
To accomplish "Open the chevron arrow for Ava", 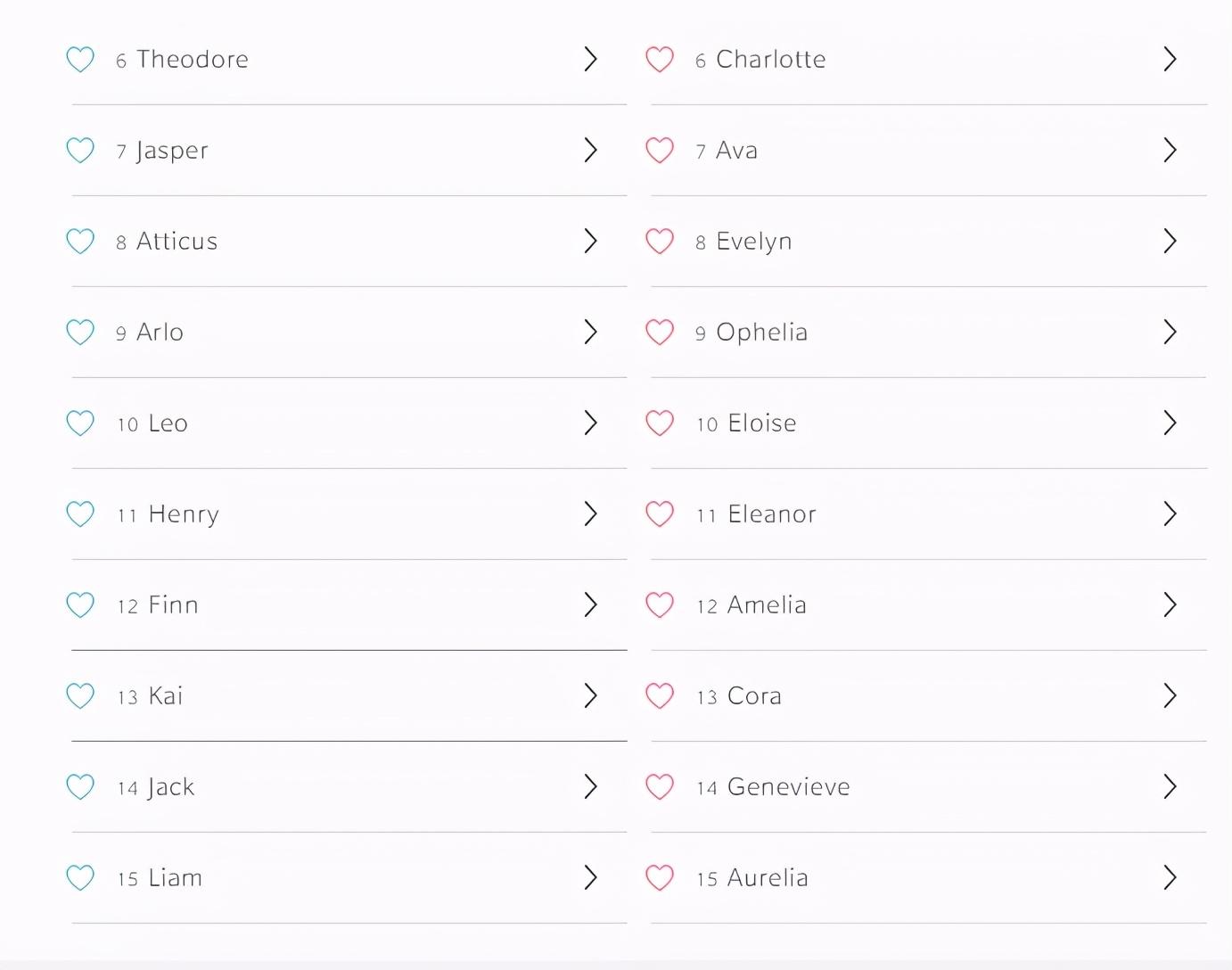I will tap(1170, 151).
